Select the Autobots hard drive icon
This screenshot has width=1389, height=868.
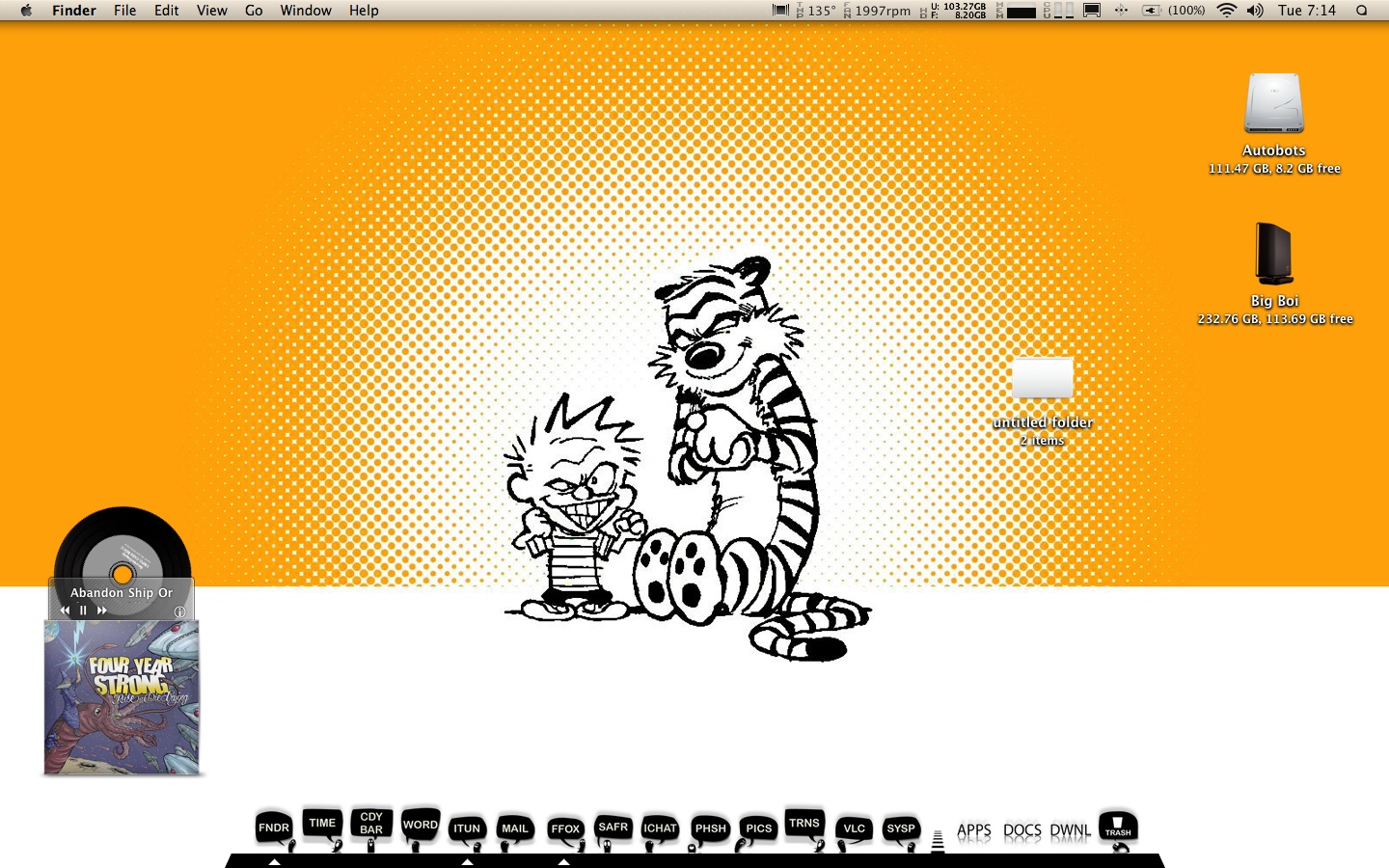(1274, 103)
